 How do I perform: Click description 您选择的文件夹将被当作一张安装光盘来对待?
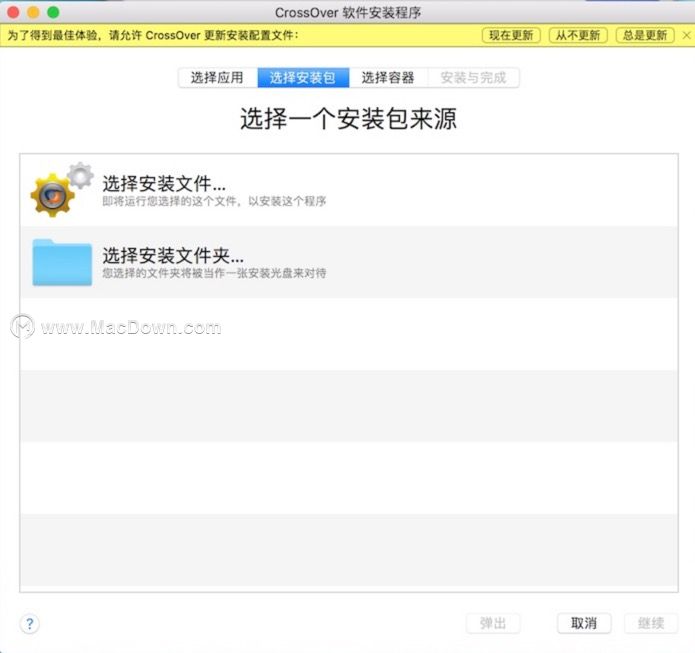point(214,273)
